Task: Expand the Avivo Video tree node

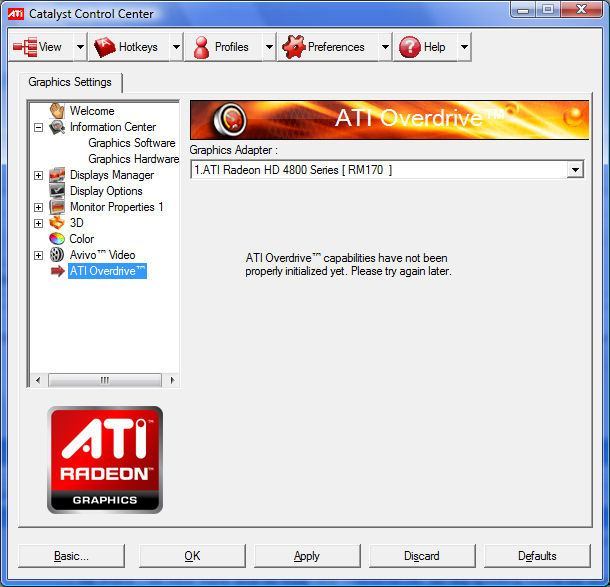Action: tap(38, 255)
